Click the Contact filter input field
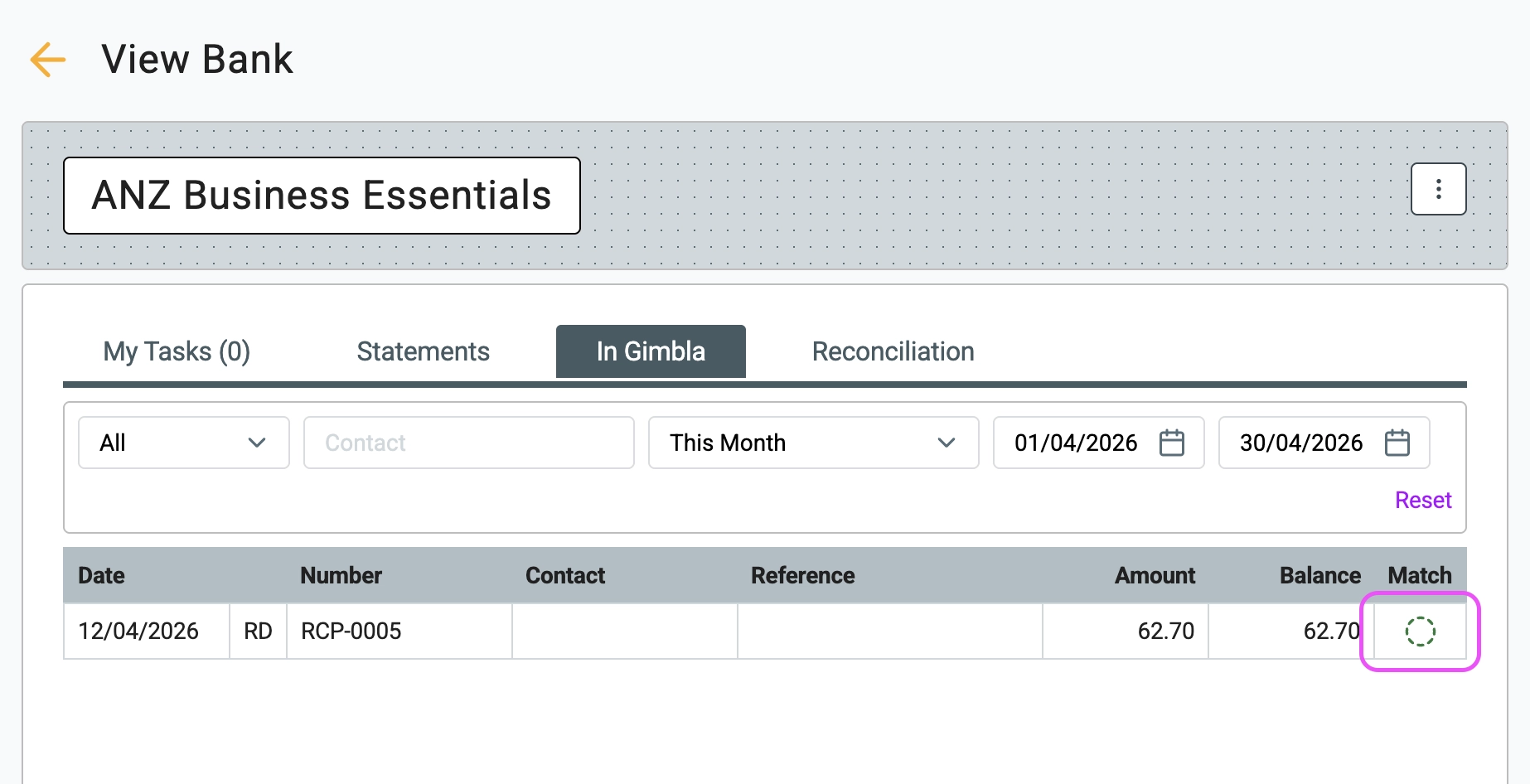 [468, 443]
